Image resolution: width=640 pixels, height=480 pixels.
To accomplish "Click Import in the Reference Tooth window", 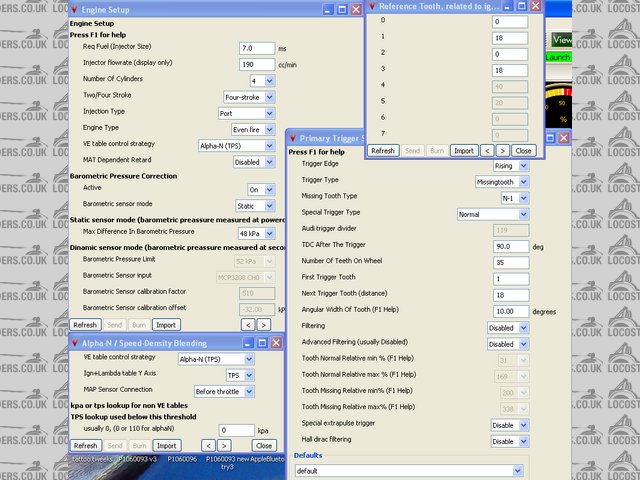I will tap(463, 150).
